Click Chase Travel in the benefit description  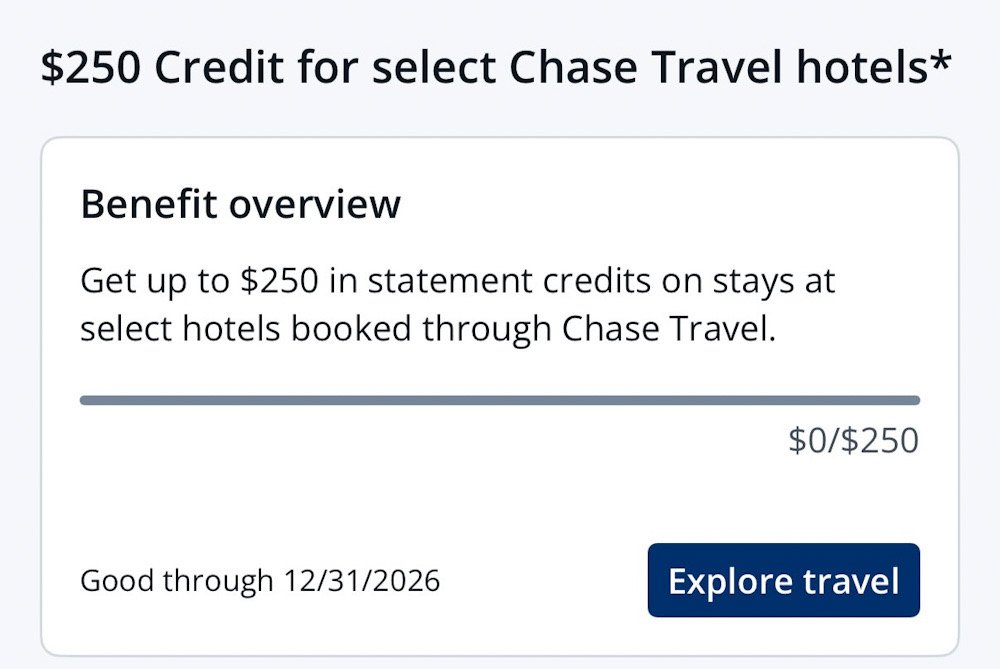click(x=668, y=329)
